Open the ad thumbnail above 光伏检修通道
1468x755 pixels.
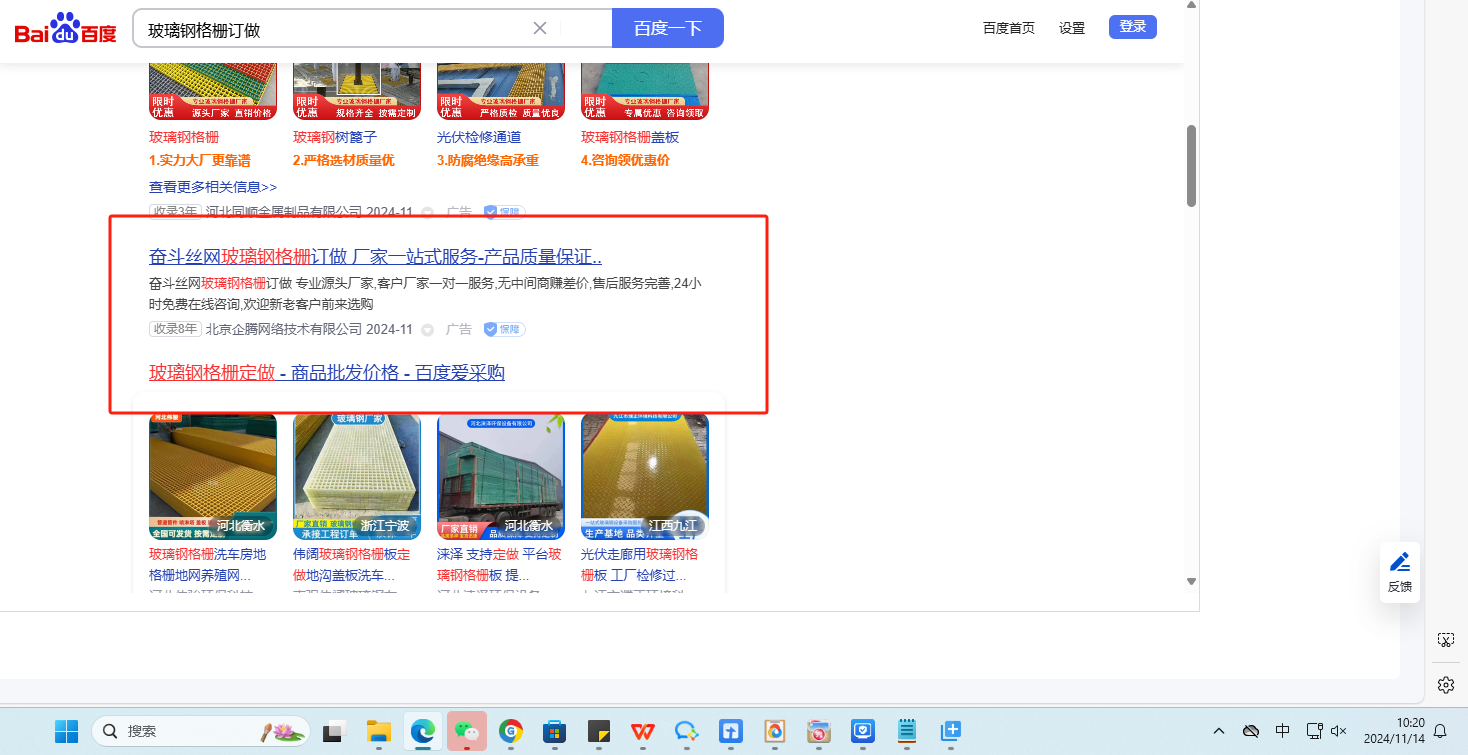click(x=501, y=91)
